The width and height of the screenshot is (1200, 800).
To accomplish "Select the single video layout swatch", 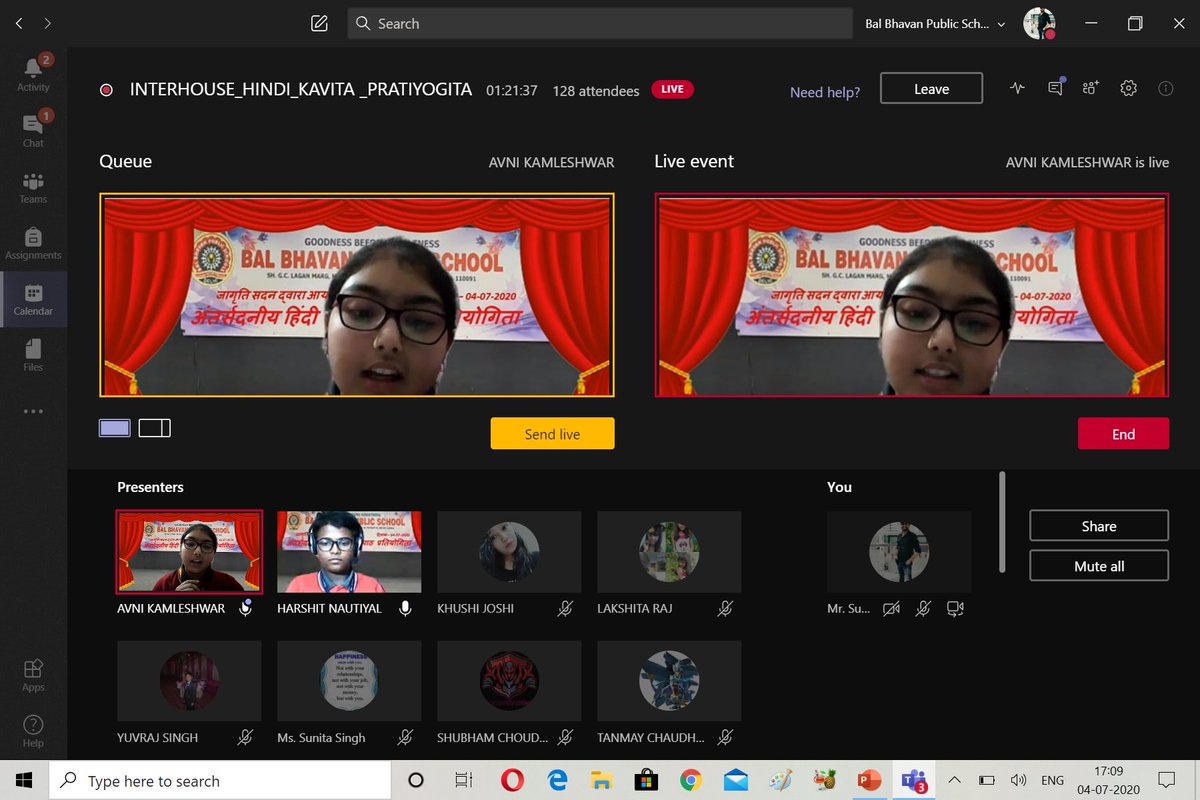I will pos(114,427).
